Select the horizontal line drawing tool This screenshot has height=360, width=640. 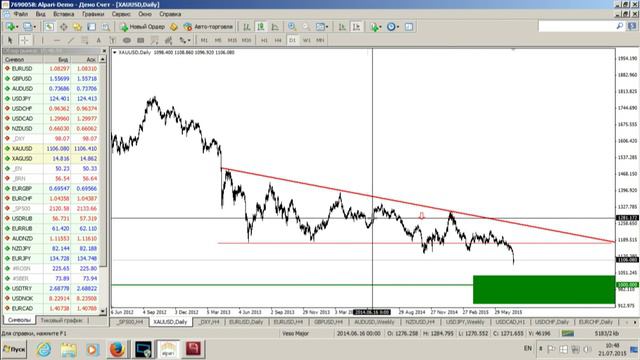pyautogui.click(x=57, y=40)
